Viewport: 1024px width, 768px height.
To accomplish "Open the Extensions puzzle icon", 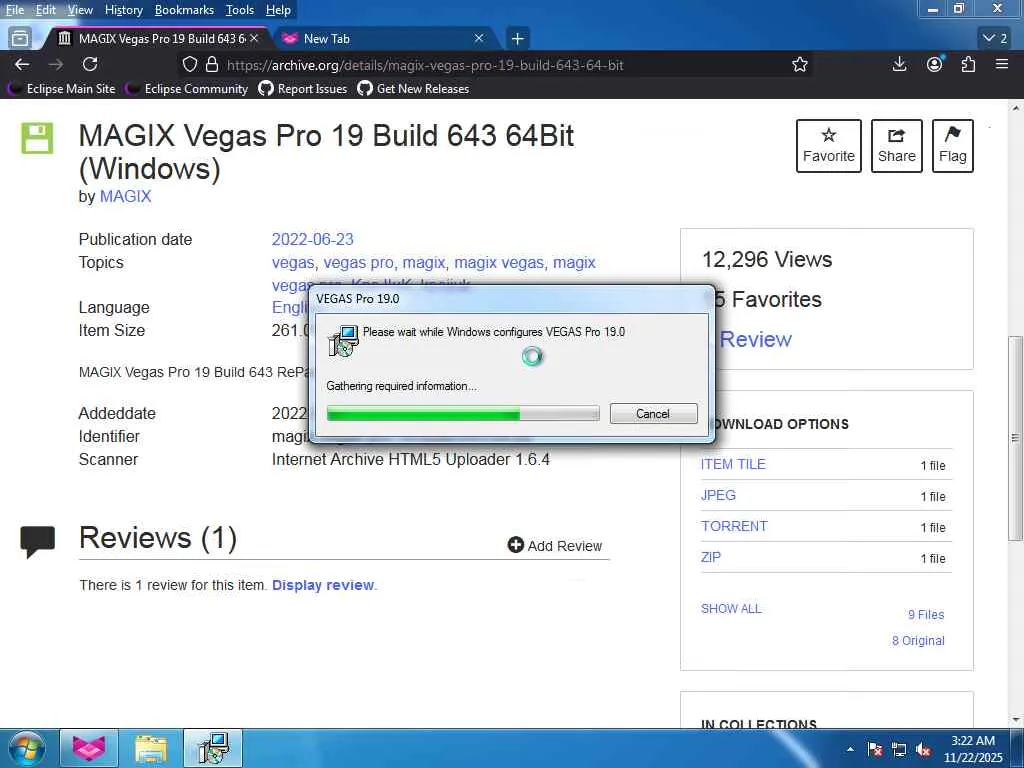I will pyautogui.click(x=968, y=64).
